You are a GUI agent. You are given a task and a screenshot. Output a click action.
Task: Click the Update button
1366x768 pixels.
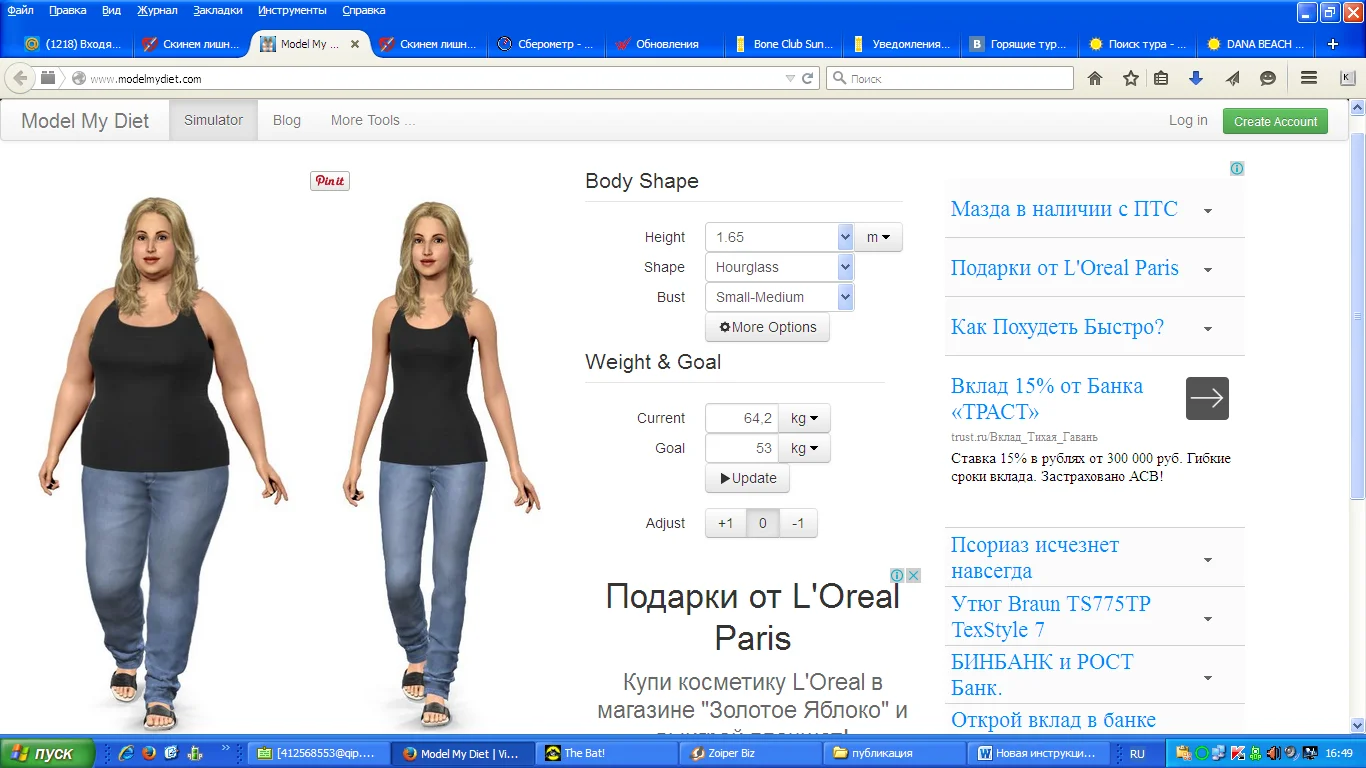(x=747, y=478)
